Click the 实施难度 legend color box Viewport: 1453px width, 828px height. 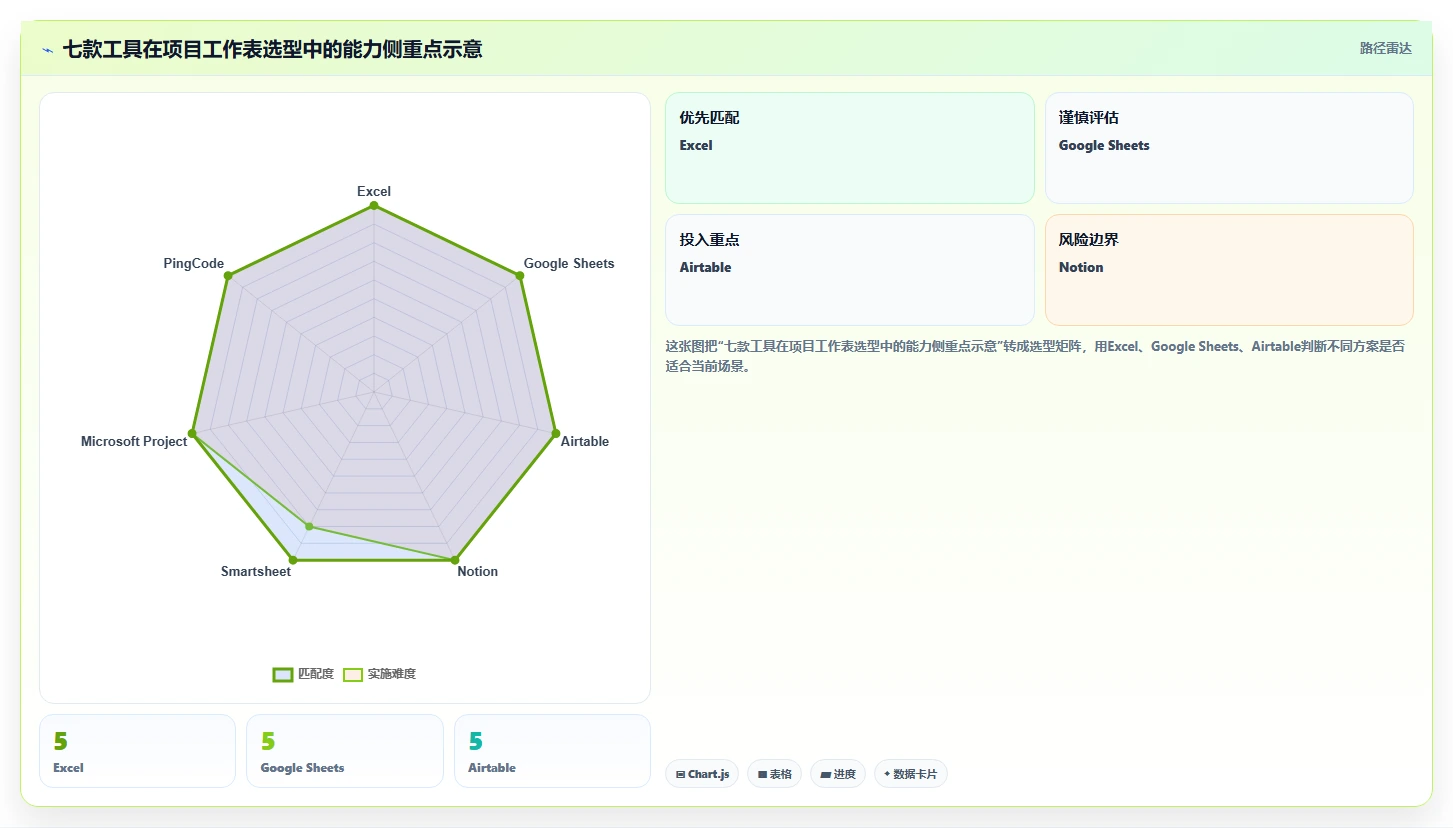pos(353,674)
